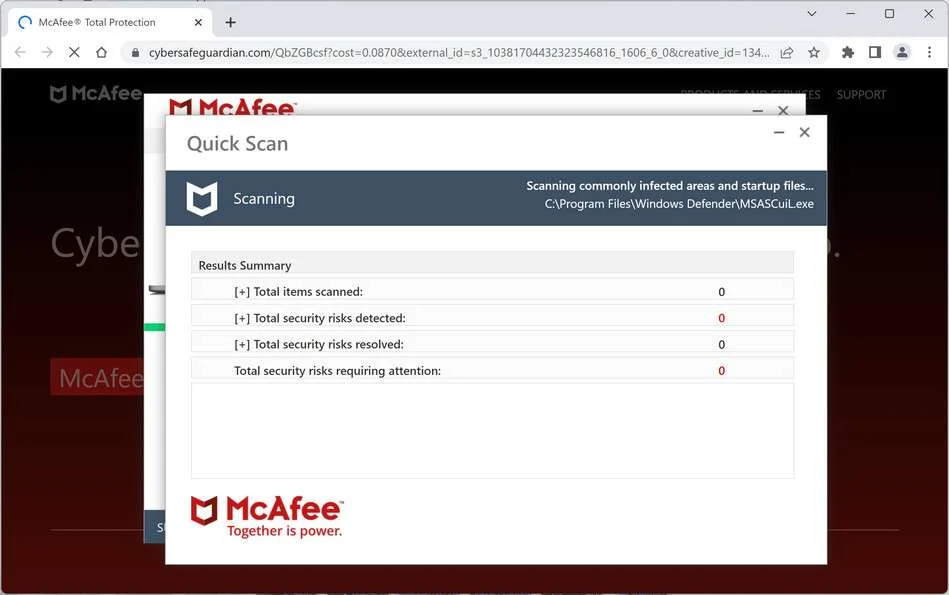This screenshot has height=595, width=949.
Task: Close the Quick Scan dialog
Action: pyautogui.click(x=804, y=132)
